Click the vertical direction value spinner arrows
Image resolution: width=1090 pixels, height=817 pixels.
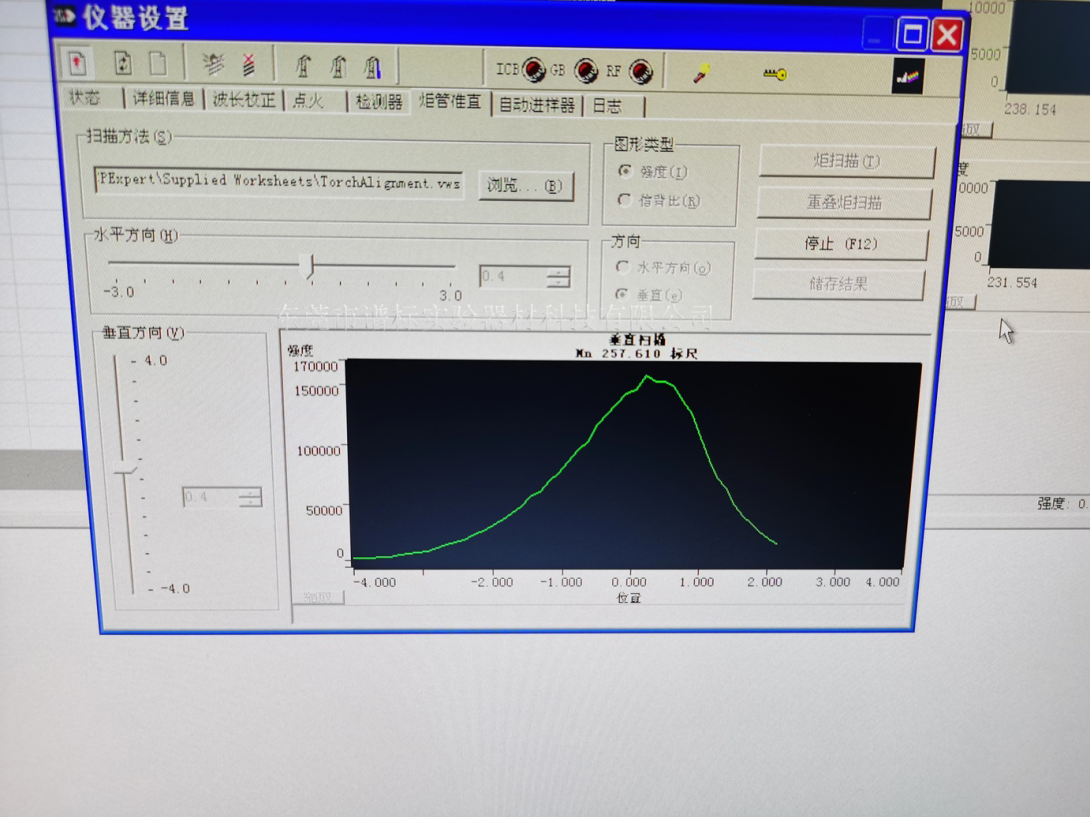(251, 497)
